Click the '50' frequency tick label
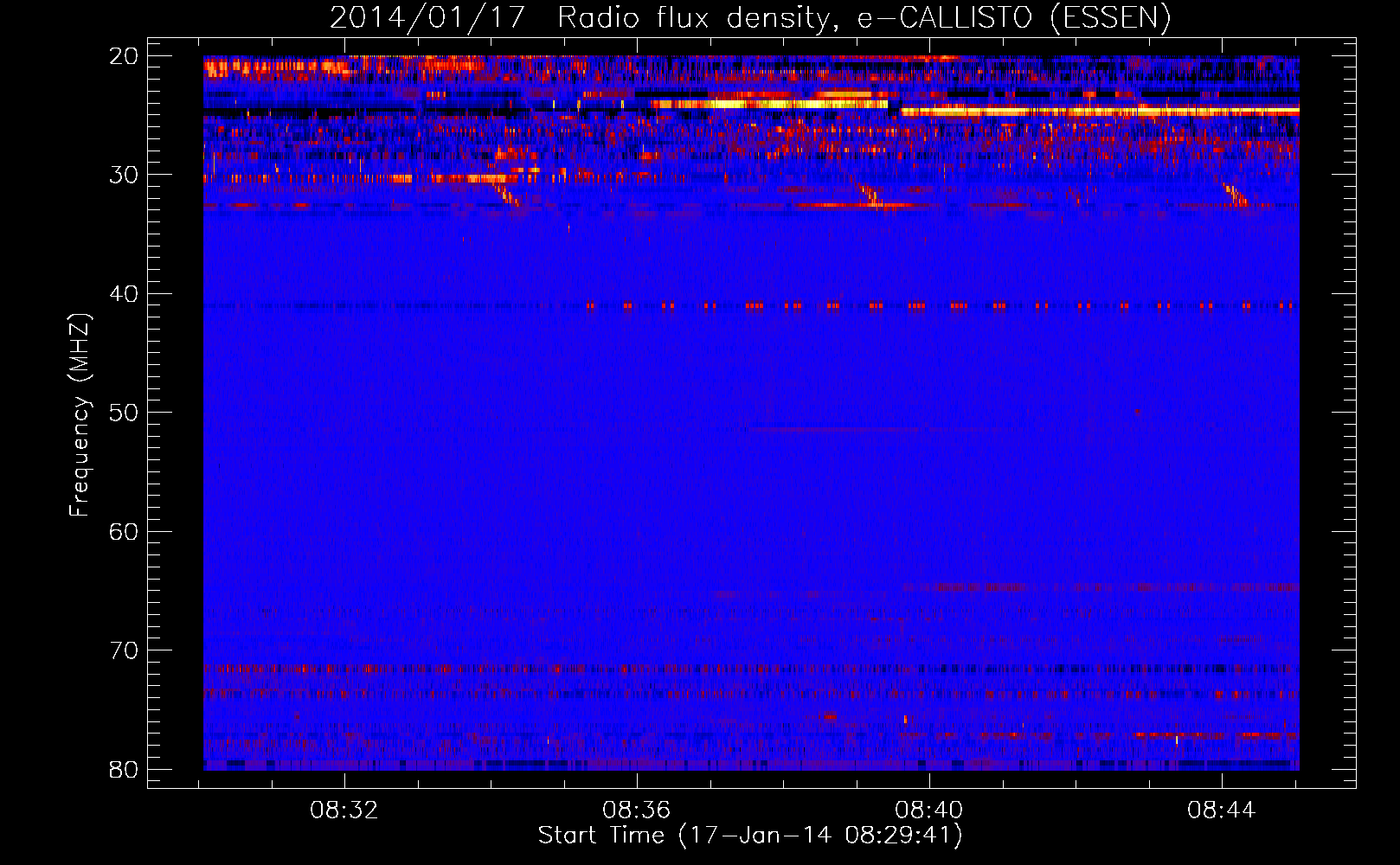The image size is (1400, 865). click(124, 413)
